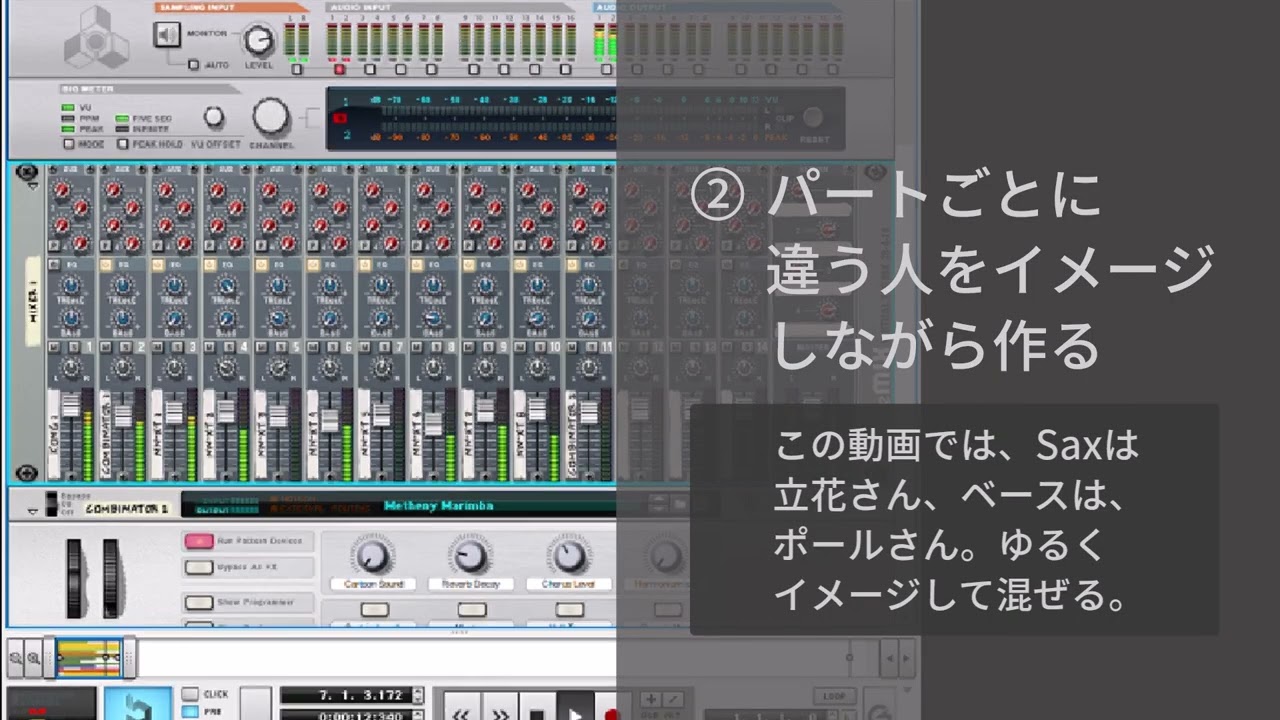Click the Combinator 1 device name label
Screen dimensions: 1280x720
[x=126, y=509]
